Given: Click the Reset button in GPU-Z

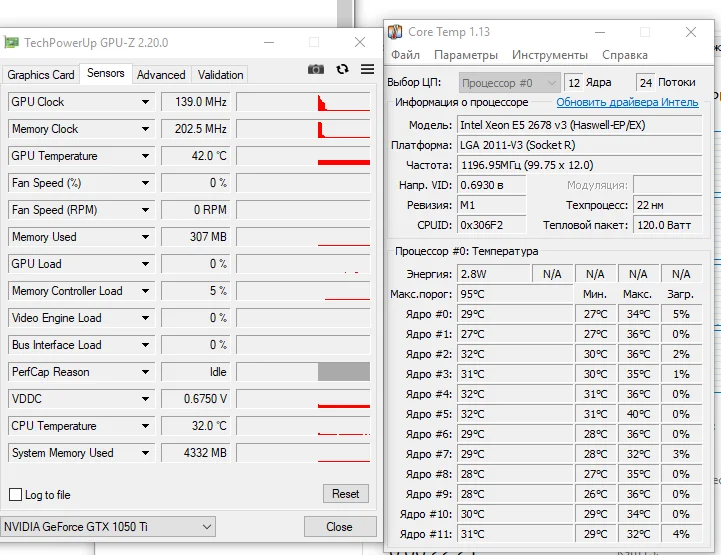Looking at the screenshot, I should click(345, 494).
